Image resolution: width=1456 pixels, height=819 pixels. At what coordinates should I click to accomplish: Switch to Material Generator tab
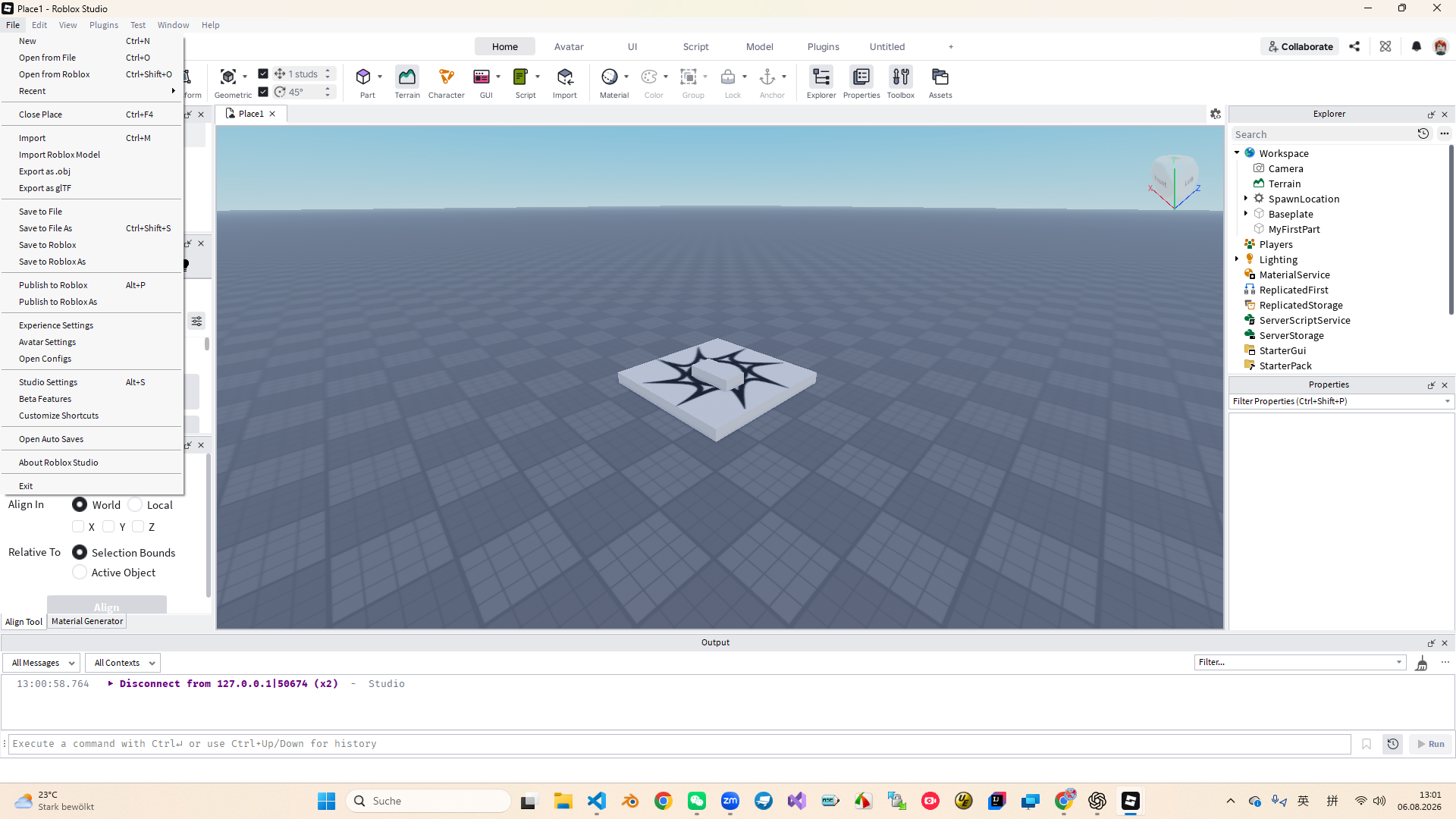click(x=87, y=621)
